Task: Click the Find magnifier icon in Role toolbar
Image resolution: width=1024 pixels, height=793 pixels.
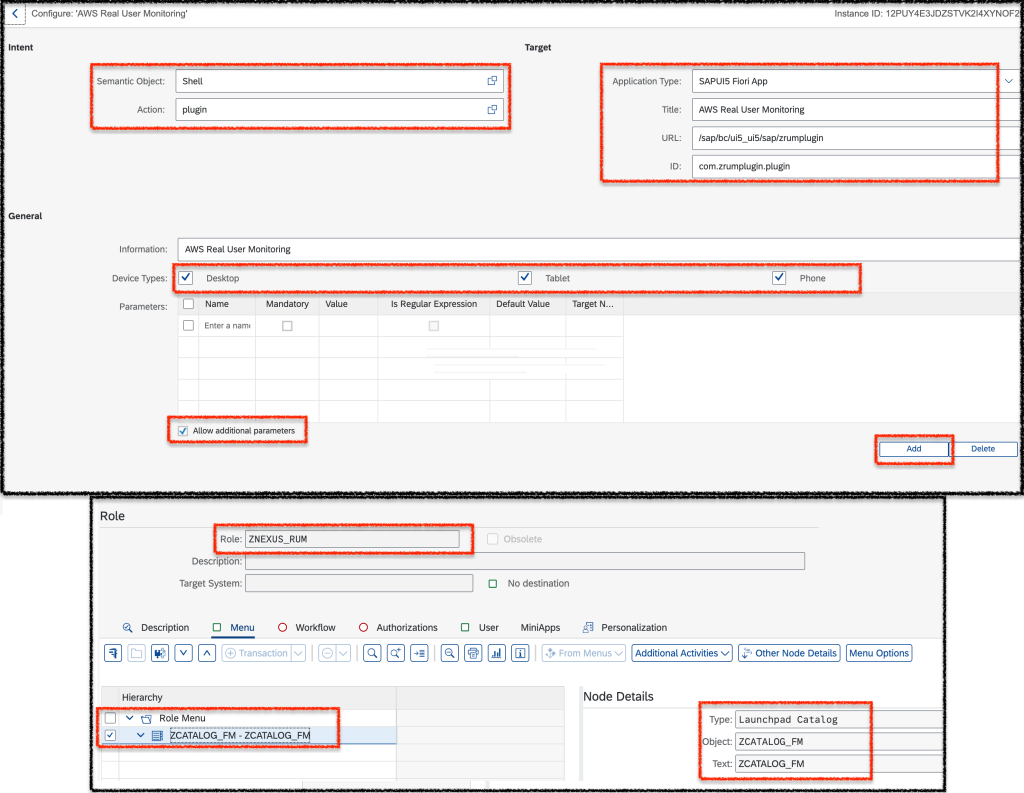Action: coord(371,653)
